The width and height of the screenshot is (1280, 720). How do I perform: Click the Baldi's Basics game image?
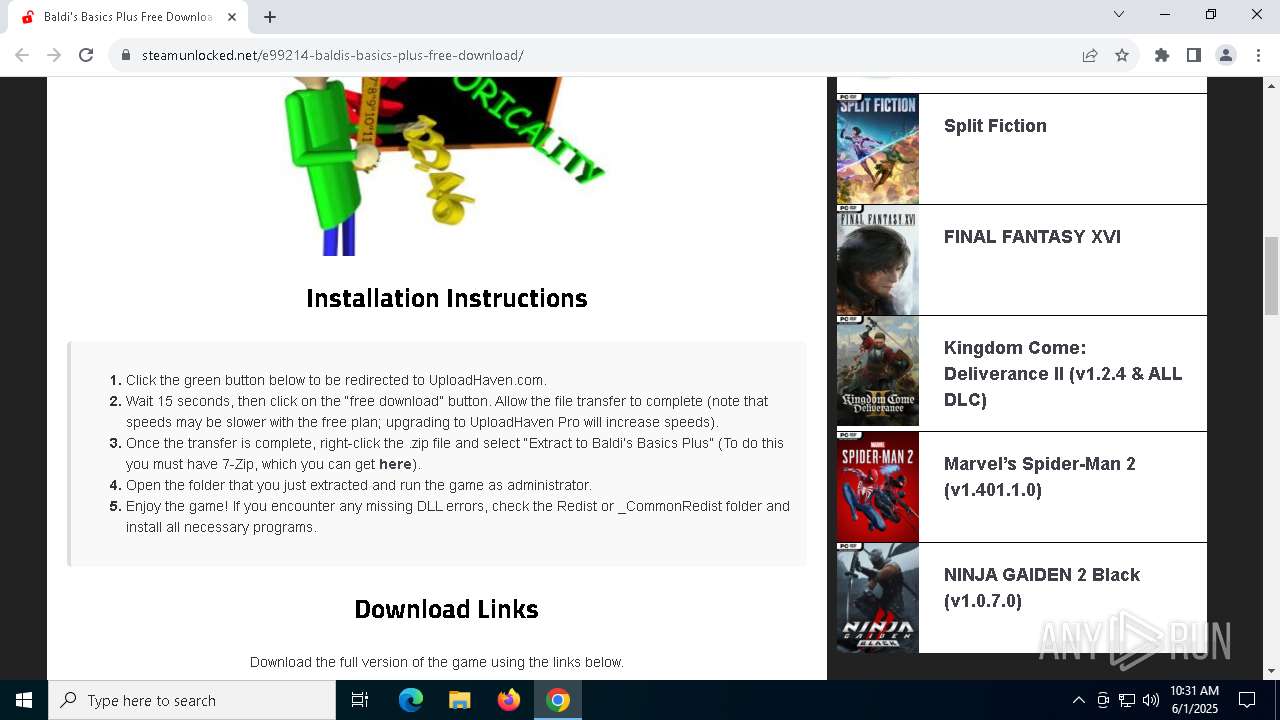(447, 166)
